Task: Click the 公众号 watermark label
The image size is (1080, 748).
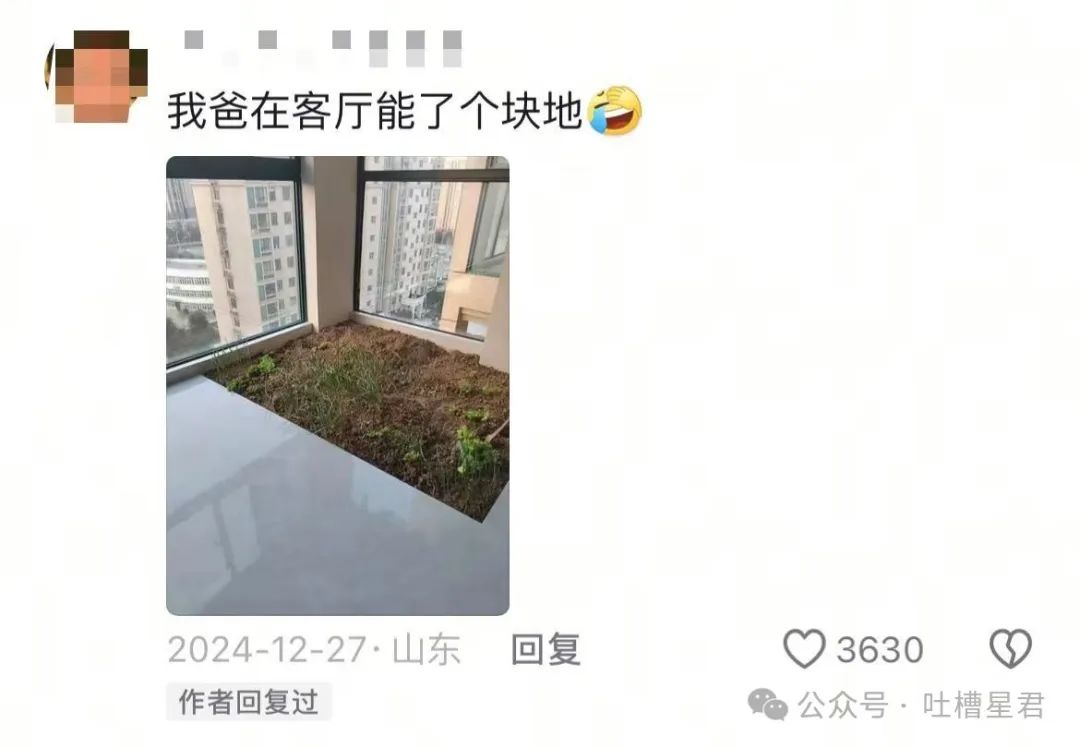Action: [x=843, y=705]
